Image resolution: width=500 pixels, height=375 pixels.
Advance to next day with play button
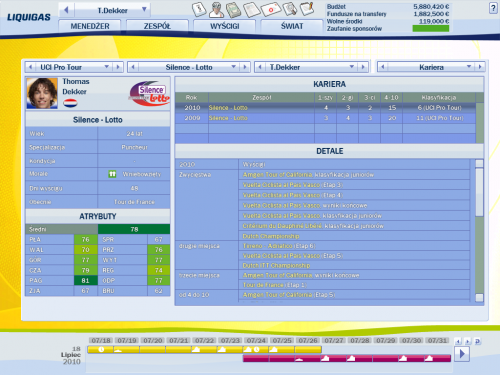coord(462,354)
